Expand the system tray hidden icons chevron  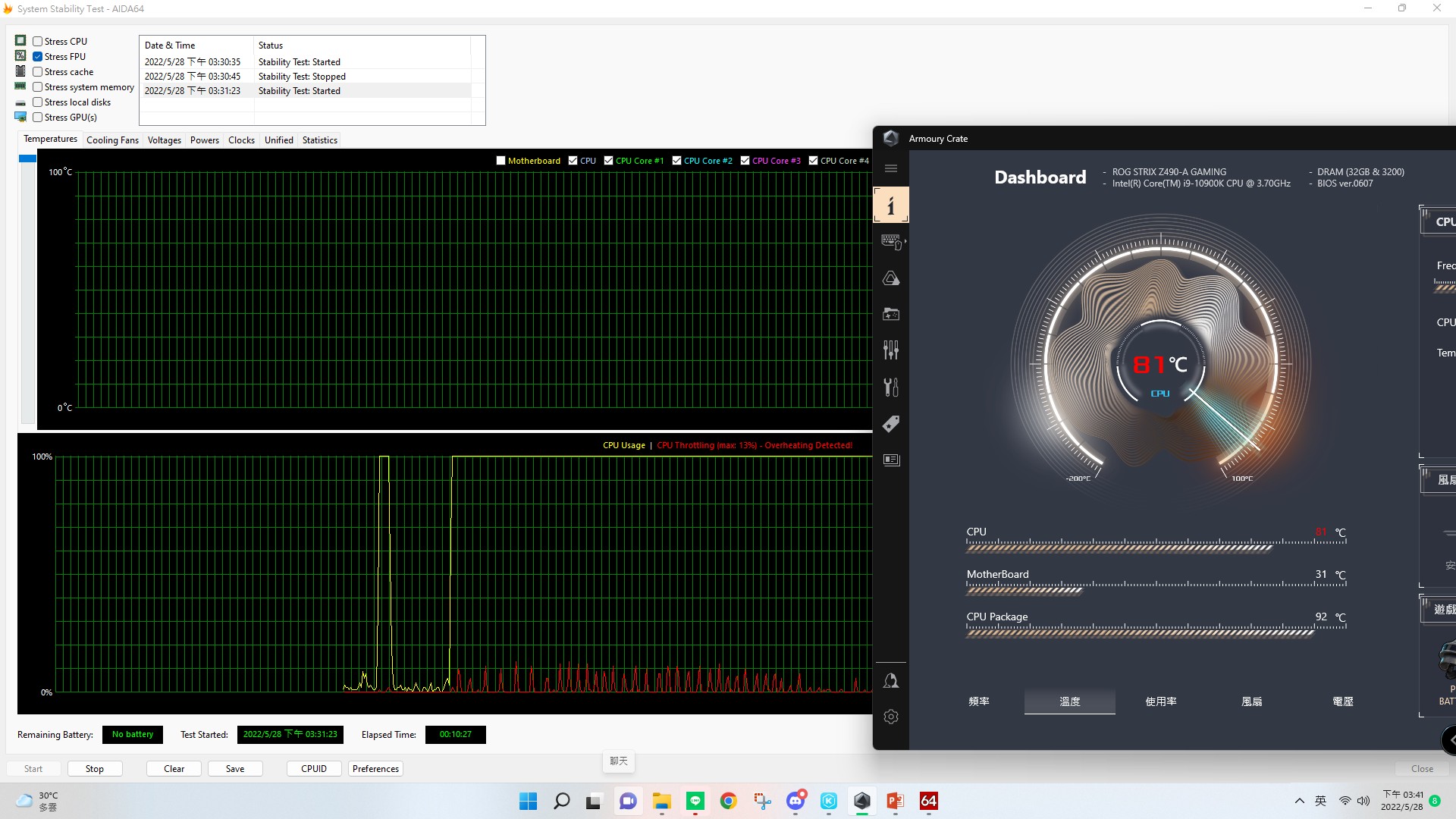[x=1299, y=801]
